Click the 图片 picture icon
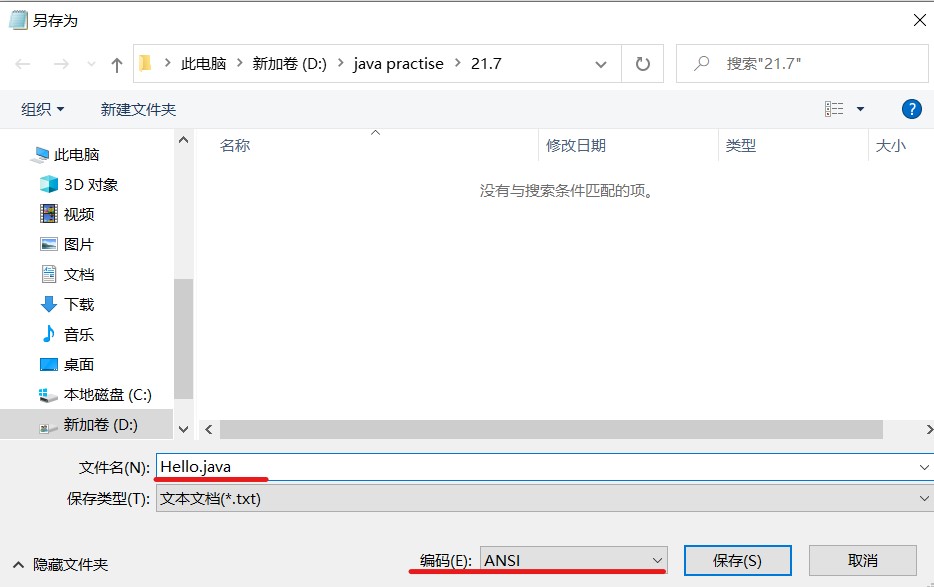The width and height of the screenshot is (934, 587). (49, 244)
